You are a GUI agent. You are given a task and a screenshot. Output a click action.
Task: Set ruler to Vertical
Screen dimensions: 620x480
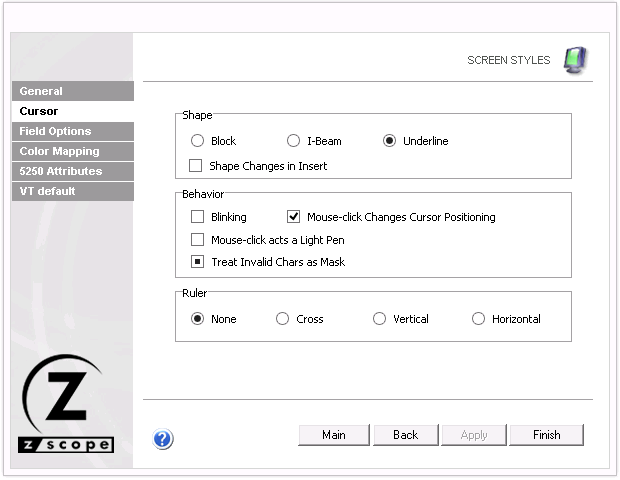point(379,319)
